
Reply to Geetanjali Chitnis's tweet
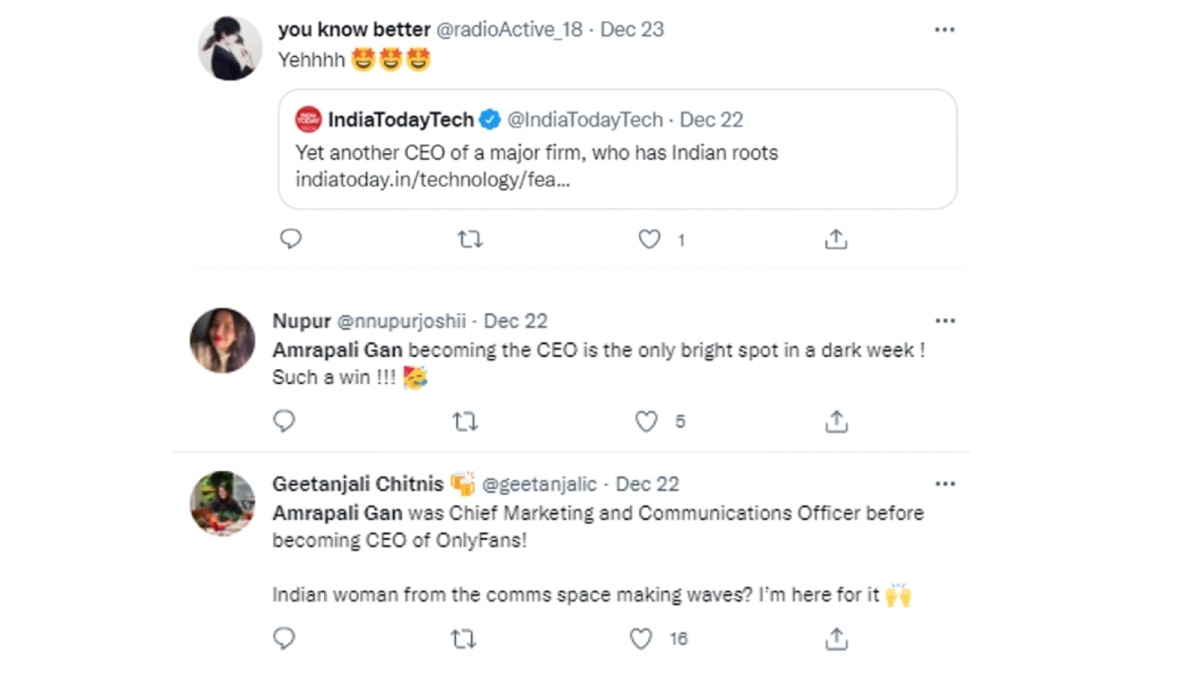pos(284,638)
